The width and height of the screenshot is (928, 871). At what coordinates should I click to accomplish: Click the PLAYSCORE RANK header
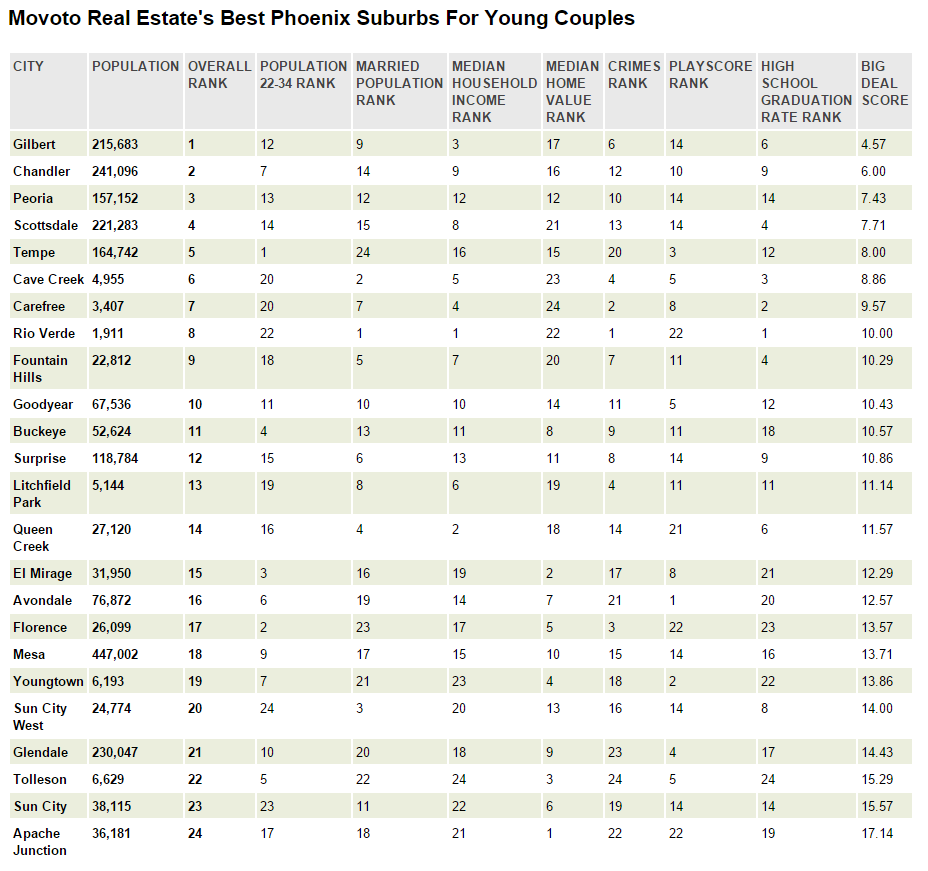[710, 75]
